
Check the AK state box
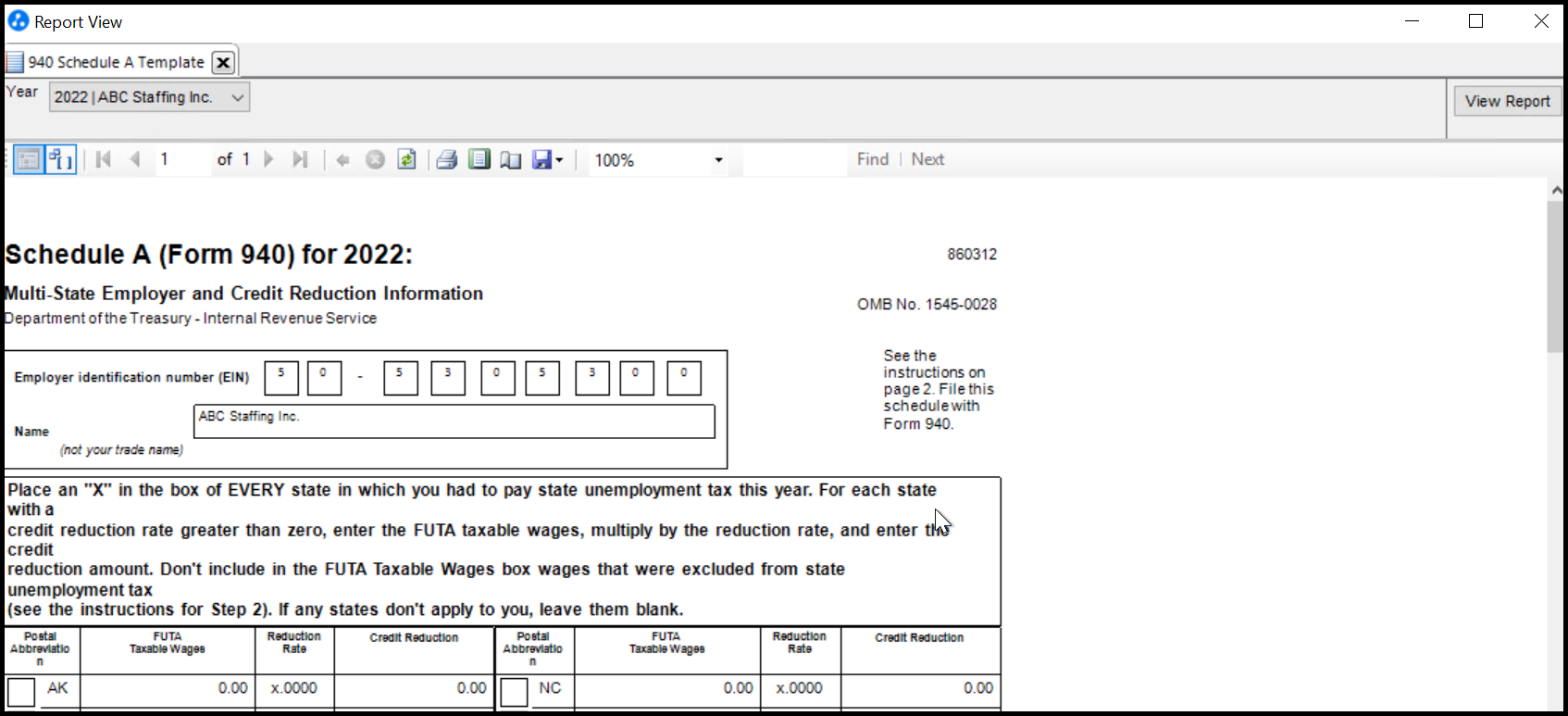(x=21, y=691)
